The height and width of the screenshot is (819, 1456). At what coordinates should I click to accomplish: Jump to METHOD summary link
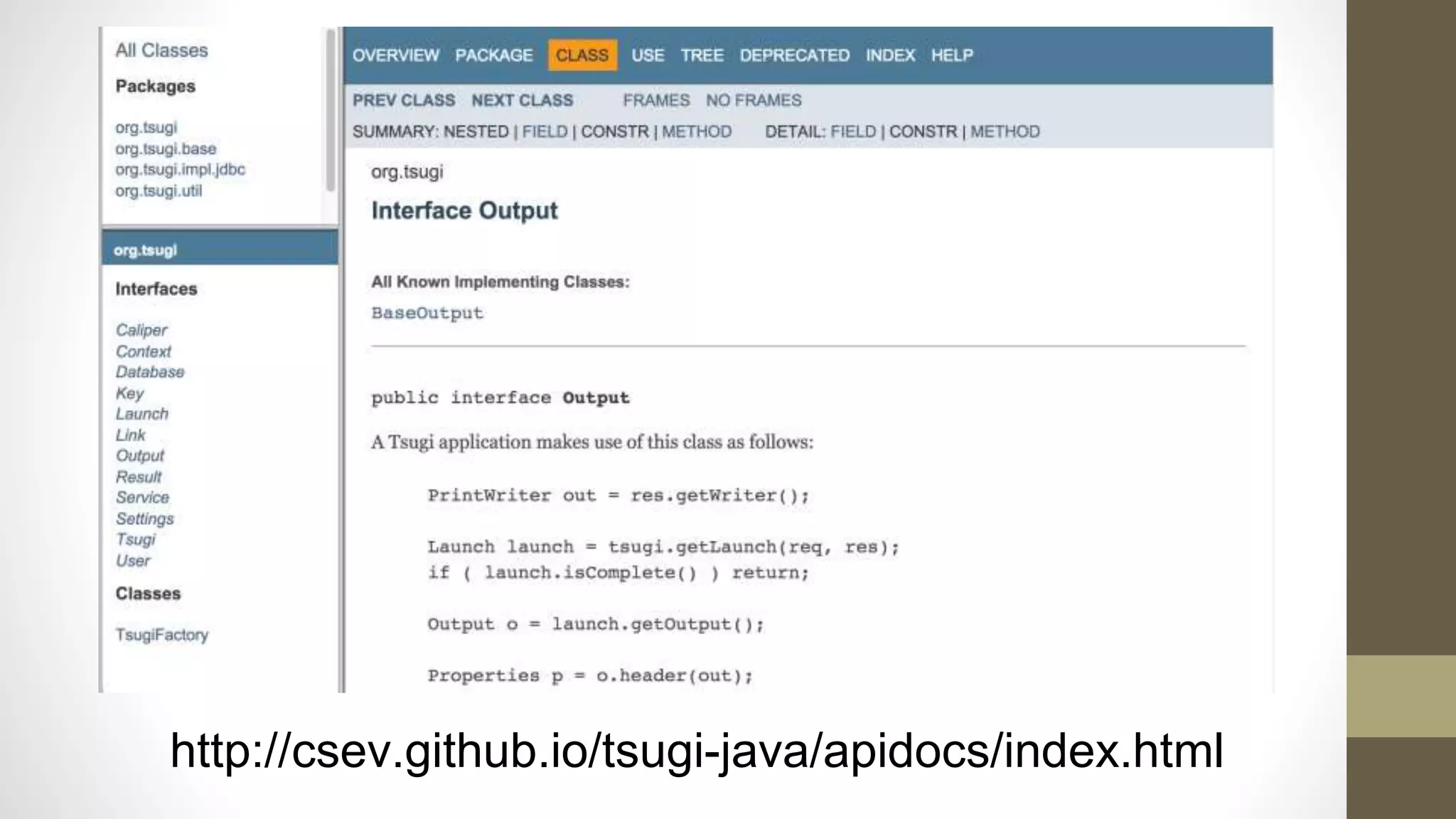click(x=697, y=132)
